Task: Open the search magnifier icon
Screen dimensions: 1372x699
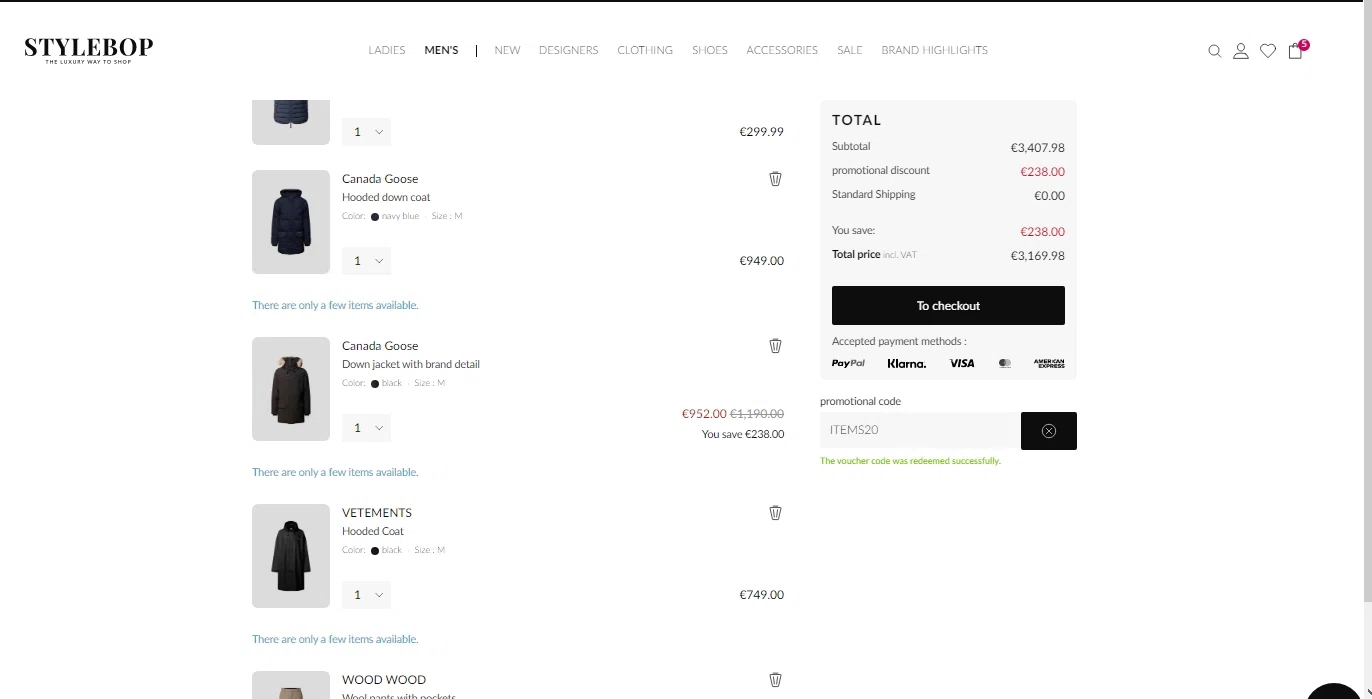Action: pos(1215,51)
